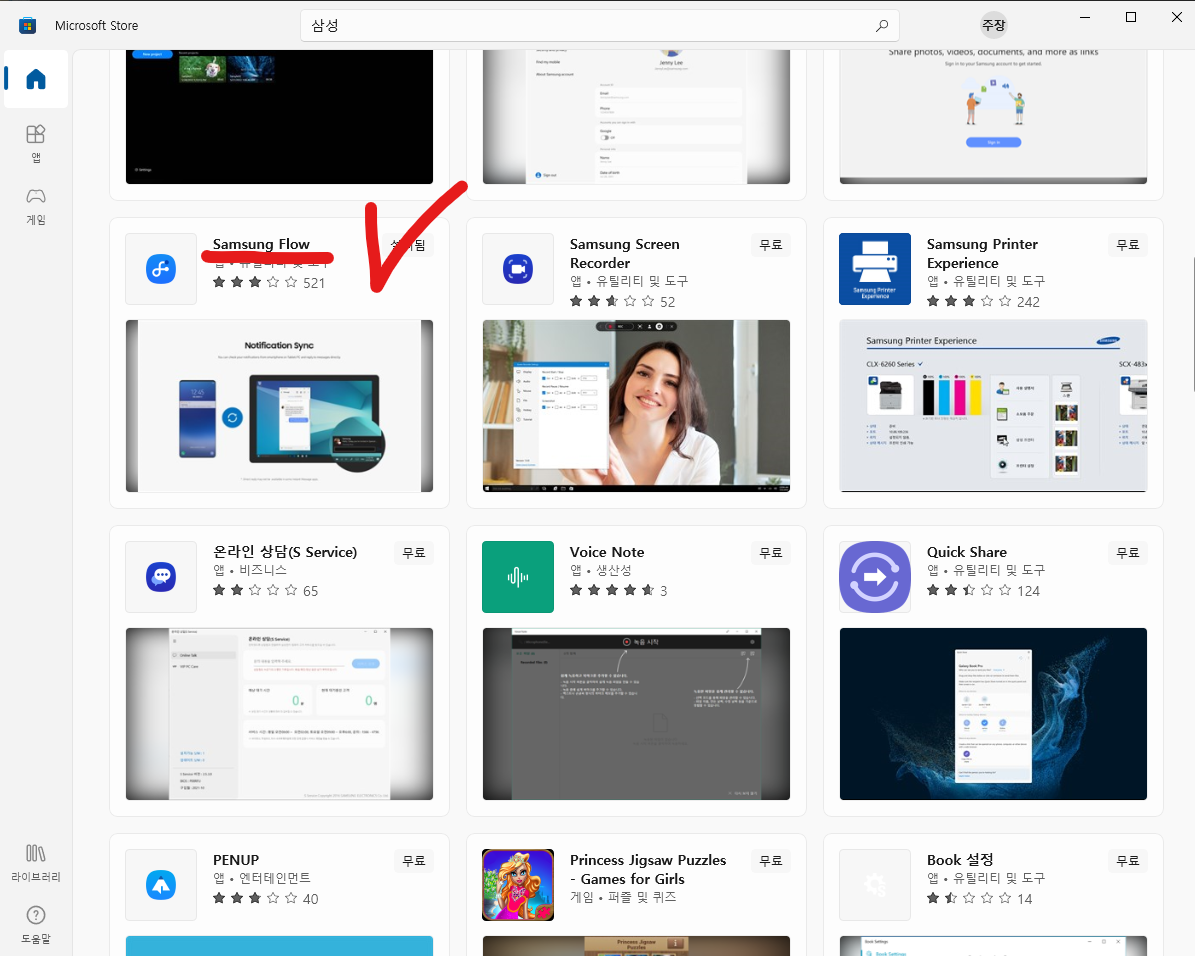Click the Samsung Flow app icon

click(161, 269)
